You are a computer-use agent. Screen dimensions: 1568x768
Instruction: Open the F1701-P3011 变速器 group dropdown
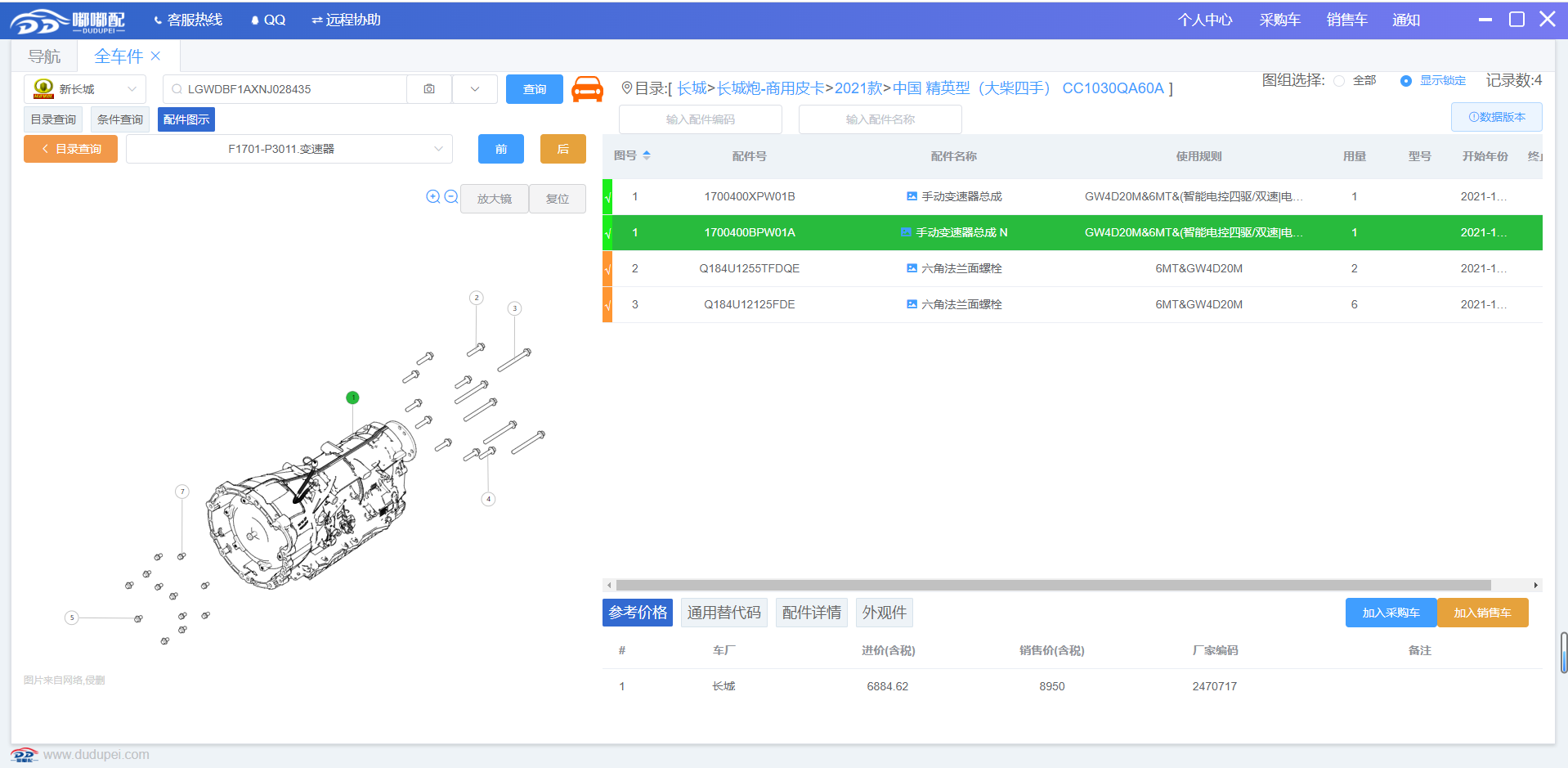[289, 149]
